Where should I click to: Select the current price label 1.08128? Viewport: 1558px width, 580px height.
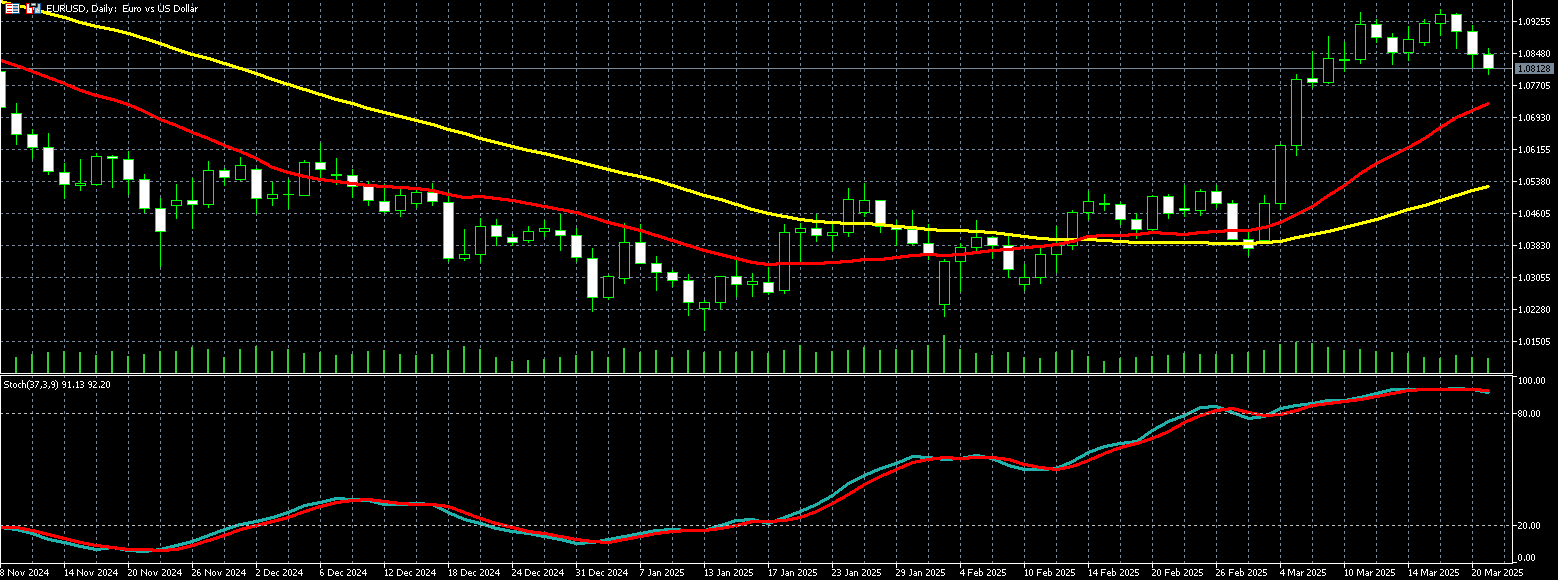click(x=1533, y=69)
